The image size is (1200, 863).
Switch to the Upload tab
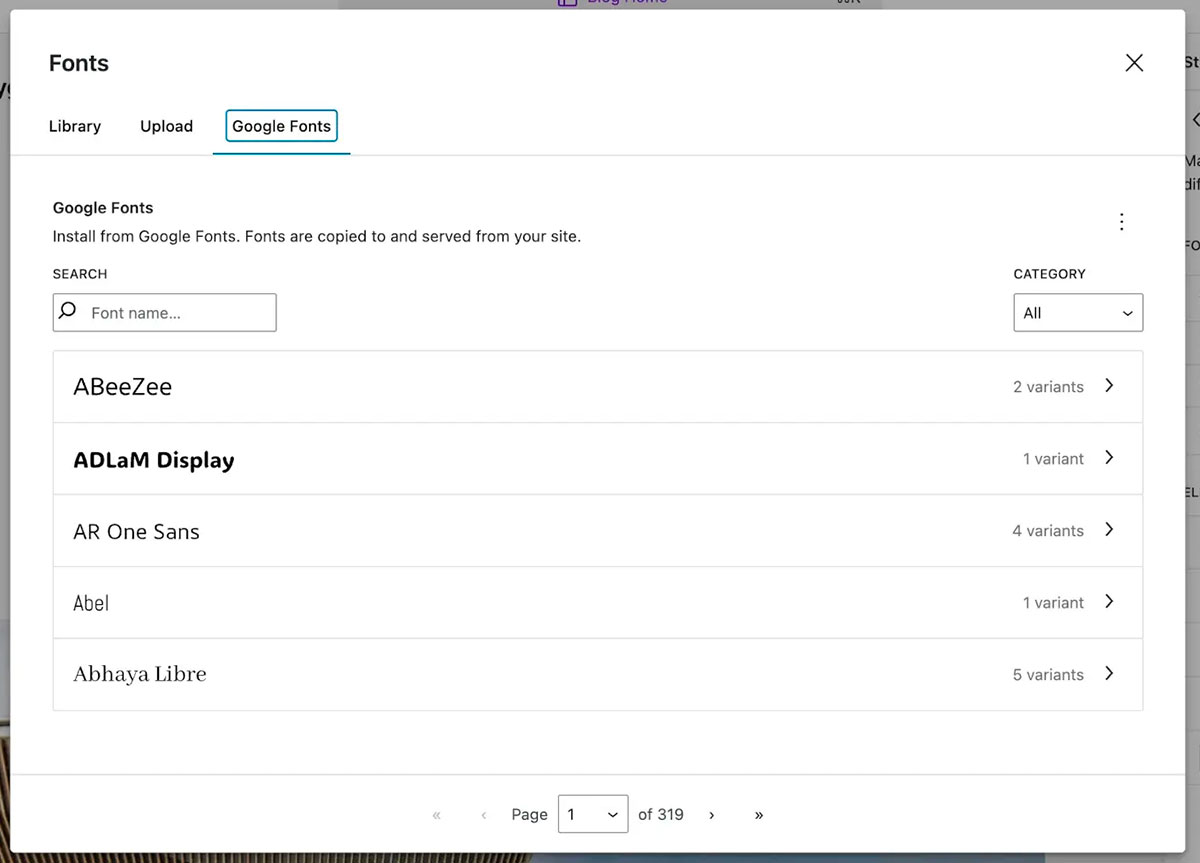(166, 126)
